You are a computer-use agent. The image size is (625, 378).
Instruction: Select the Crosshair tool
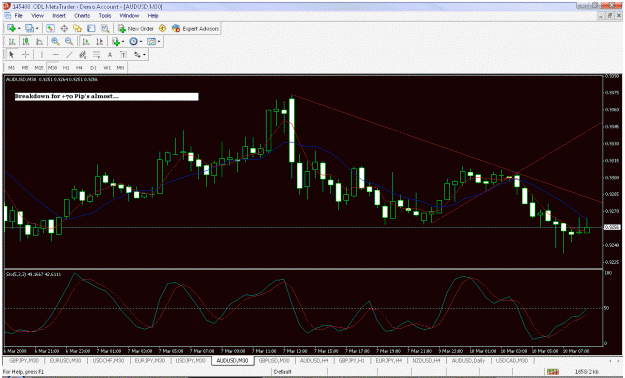[x=26, y=54]
